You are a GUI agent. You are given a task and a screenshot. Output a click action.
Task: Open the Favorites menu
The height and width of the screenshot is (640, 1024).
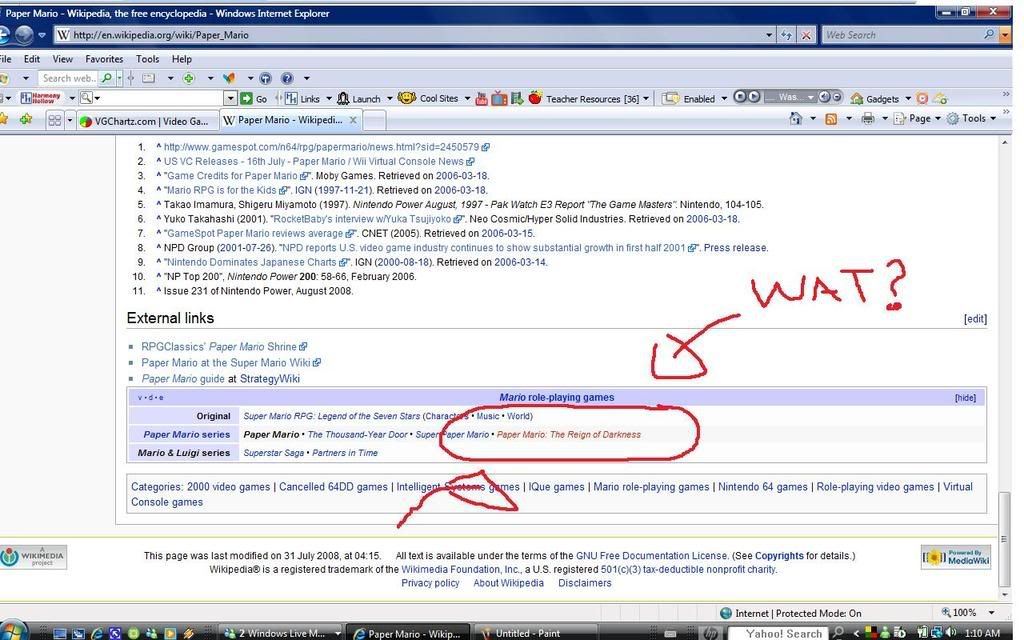click(104, 59)
